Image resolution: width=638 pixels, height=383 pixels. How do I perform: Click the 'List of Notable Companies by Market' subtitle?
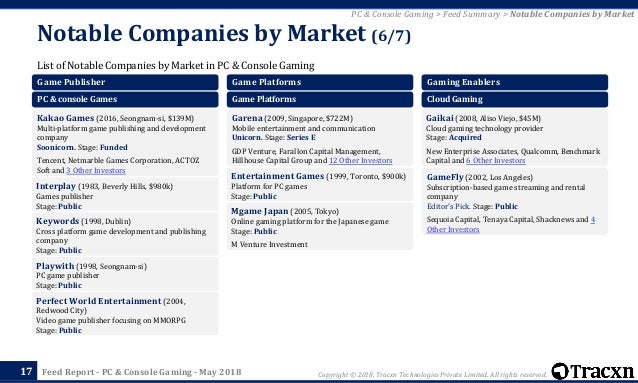tap(175, 66)
